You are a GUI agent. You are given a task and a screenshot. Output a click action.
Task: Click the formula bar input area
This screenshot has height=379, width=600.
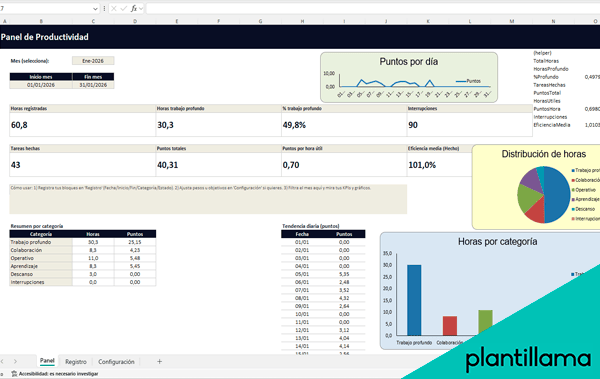click(x=373, y=8)
